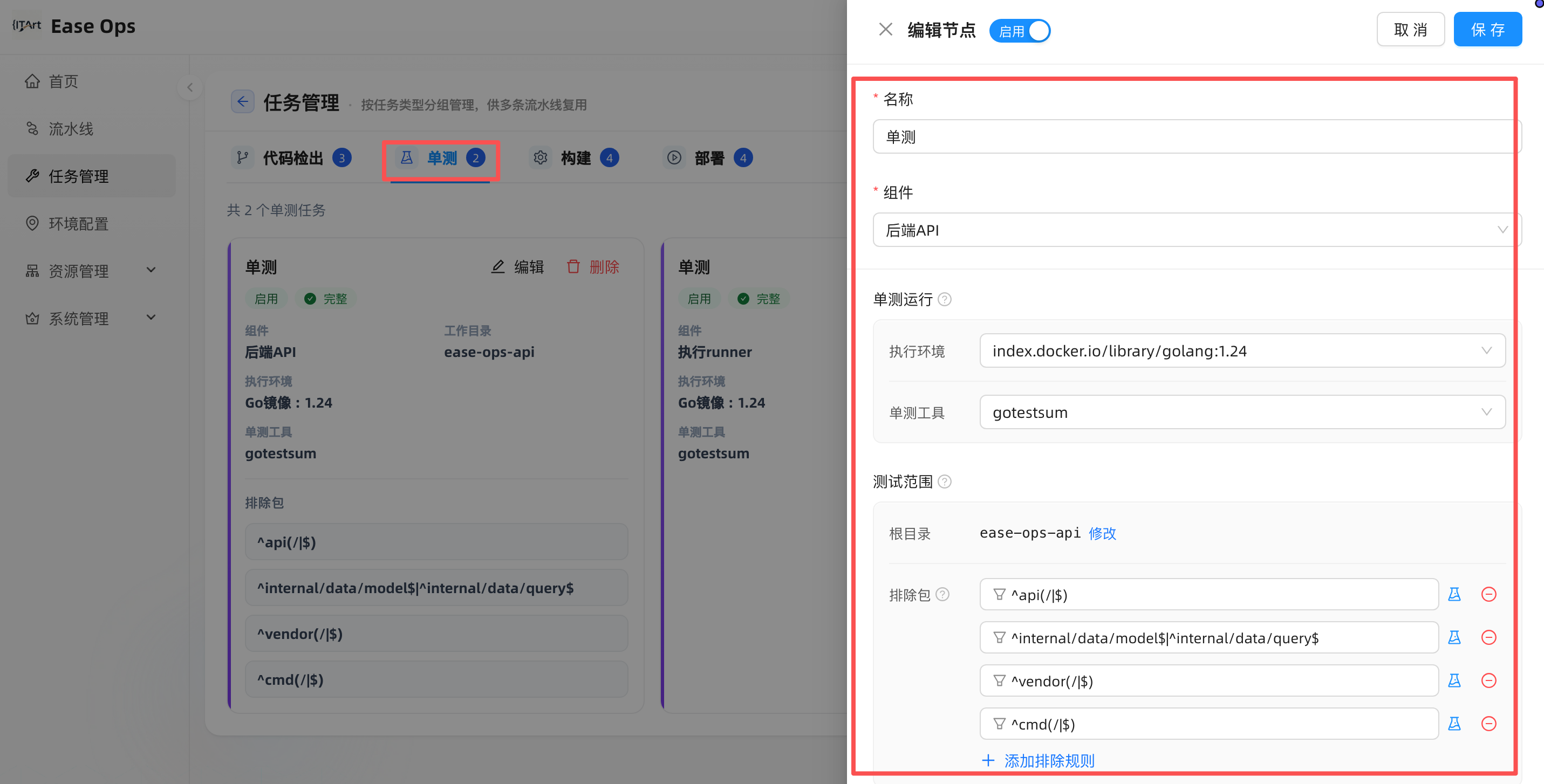Switch to the 代码检出 tab
The height and width of the screenshot is (784, 1544).
[292, 158]
